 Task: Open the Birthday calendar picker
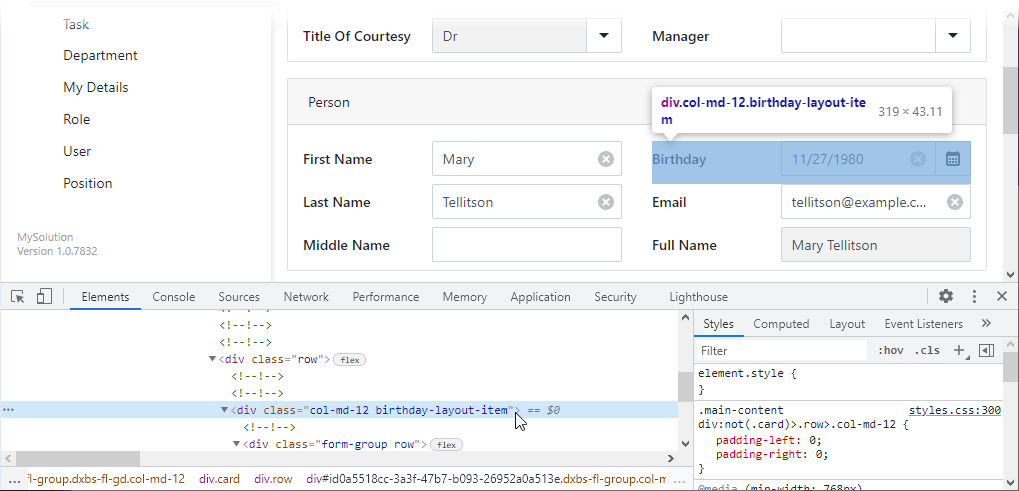(x=953, y=159)
